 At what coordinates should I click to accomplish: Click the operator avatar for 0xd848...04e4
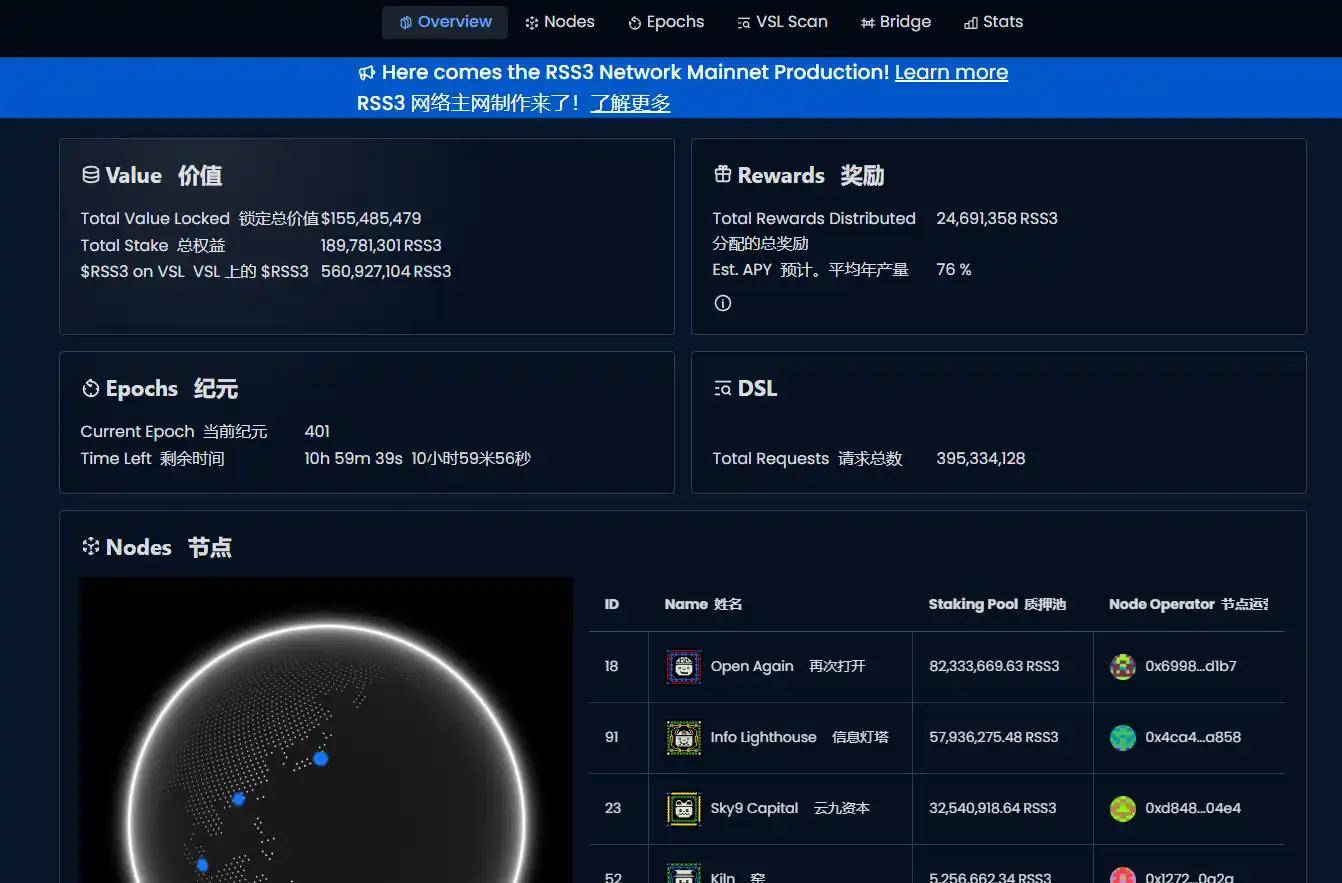(1123, 809)
